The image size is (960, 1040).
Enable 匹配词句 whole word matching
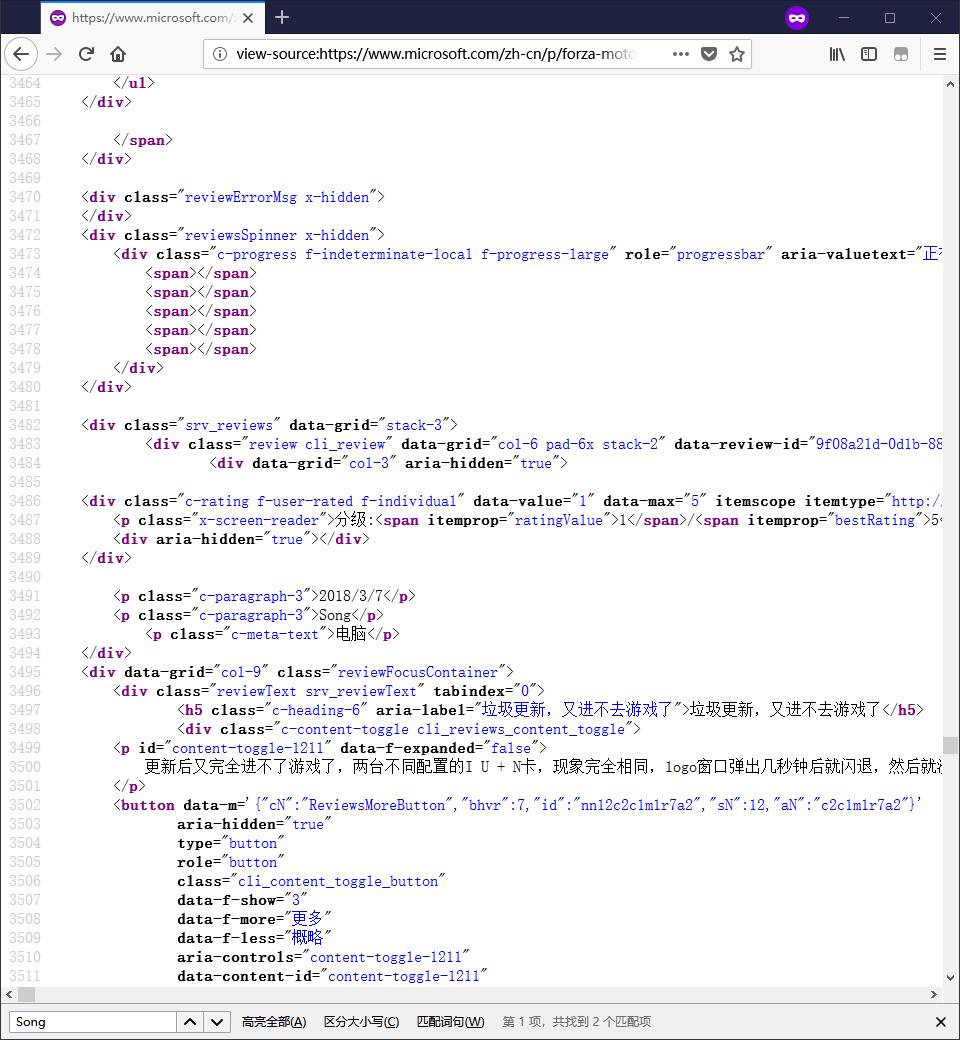point(451,1021)
